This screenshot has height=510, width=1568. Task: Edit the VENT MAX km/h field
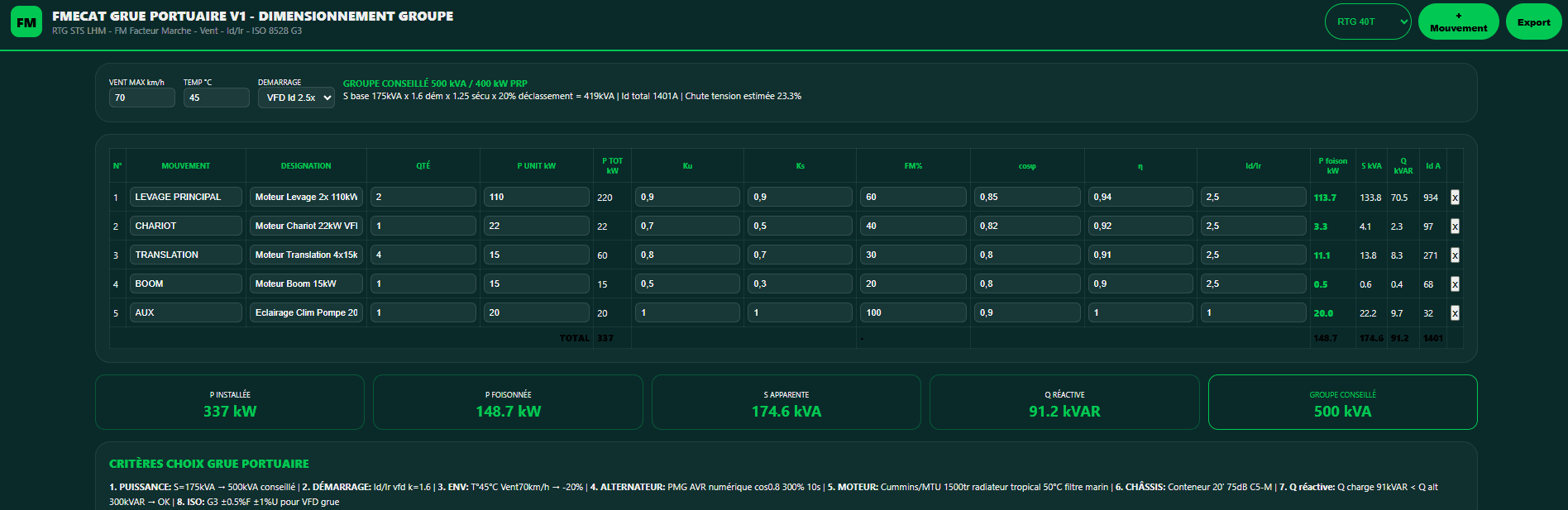click(x=142, y=98)
